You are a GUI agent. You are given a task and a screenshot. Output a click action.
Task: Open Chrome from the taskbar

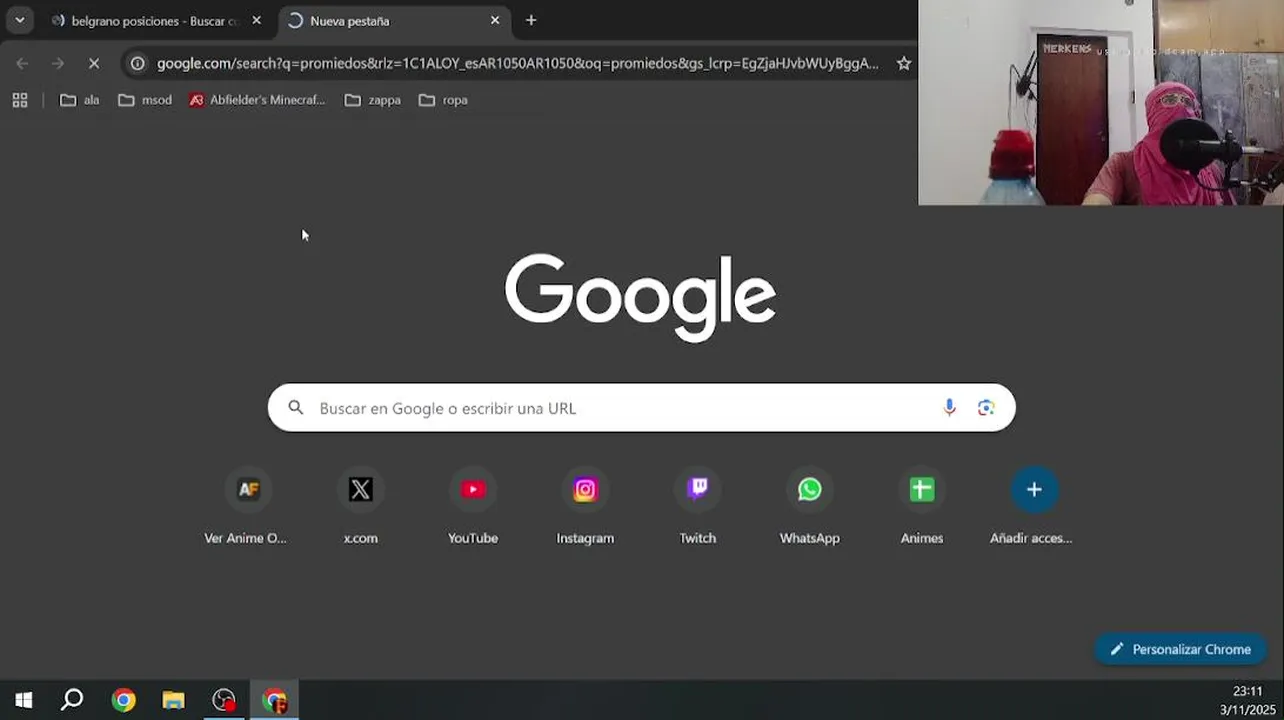[x=124, y=700]
